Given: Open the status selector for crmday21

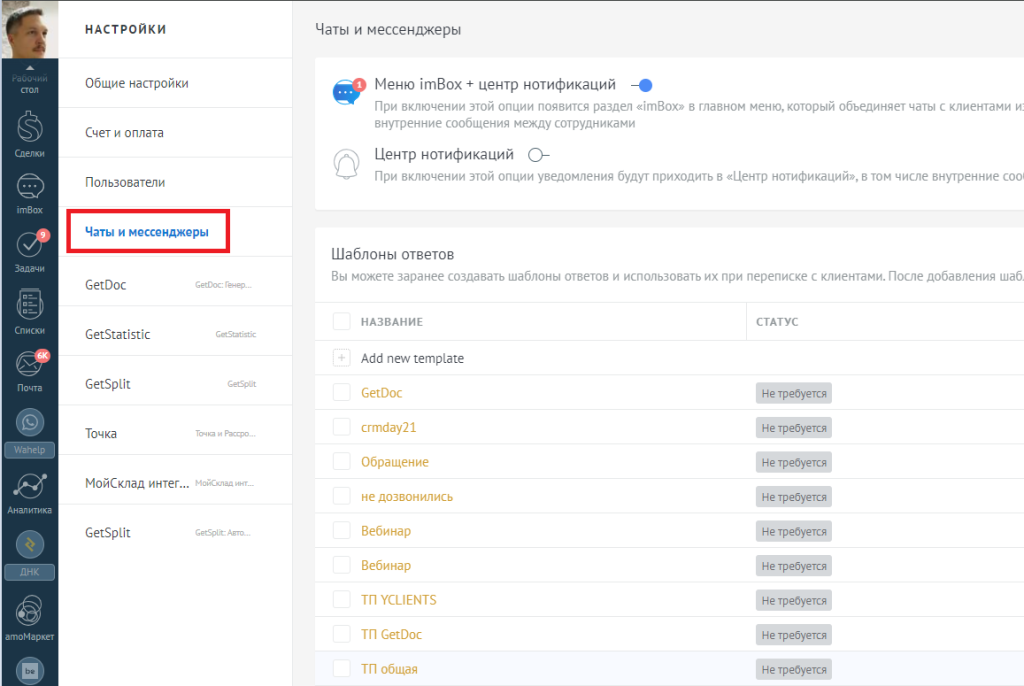Looking at the screenshot, I should 793,427.
